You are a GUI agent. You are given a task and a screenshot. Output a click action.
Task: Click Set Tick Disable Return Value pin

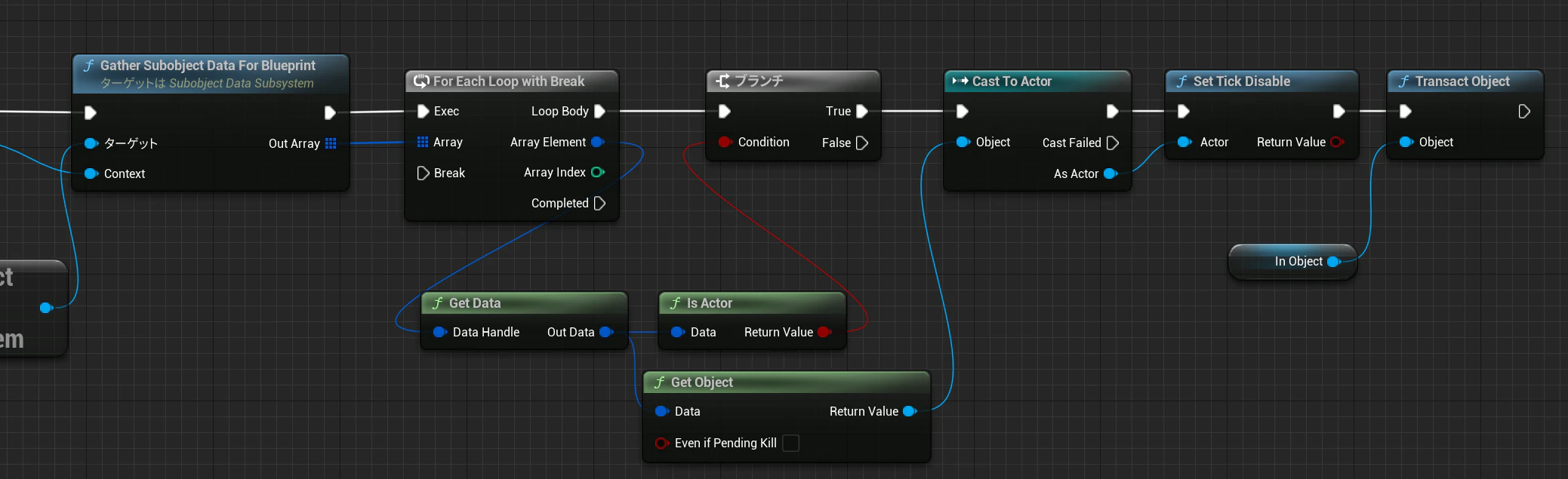(1337, 142)
